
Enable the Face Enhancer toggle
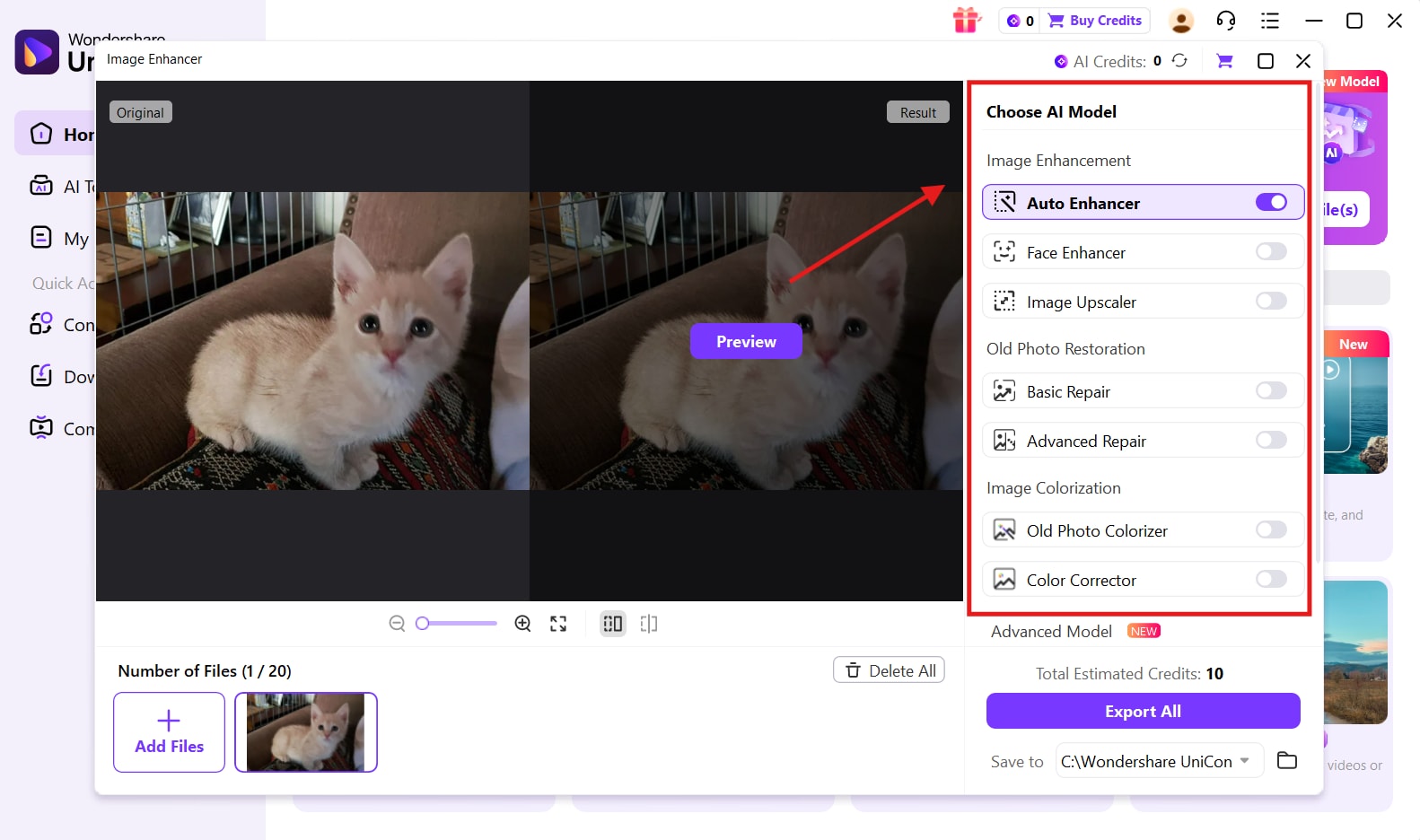click(x=1271, y=251)
